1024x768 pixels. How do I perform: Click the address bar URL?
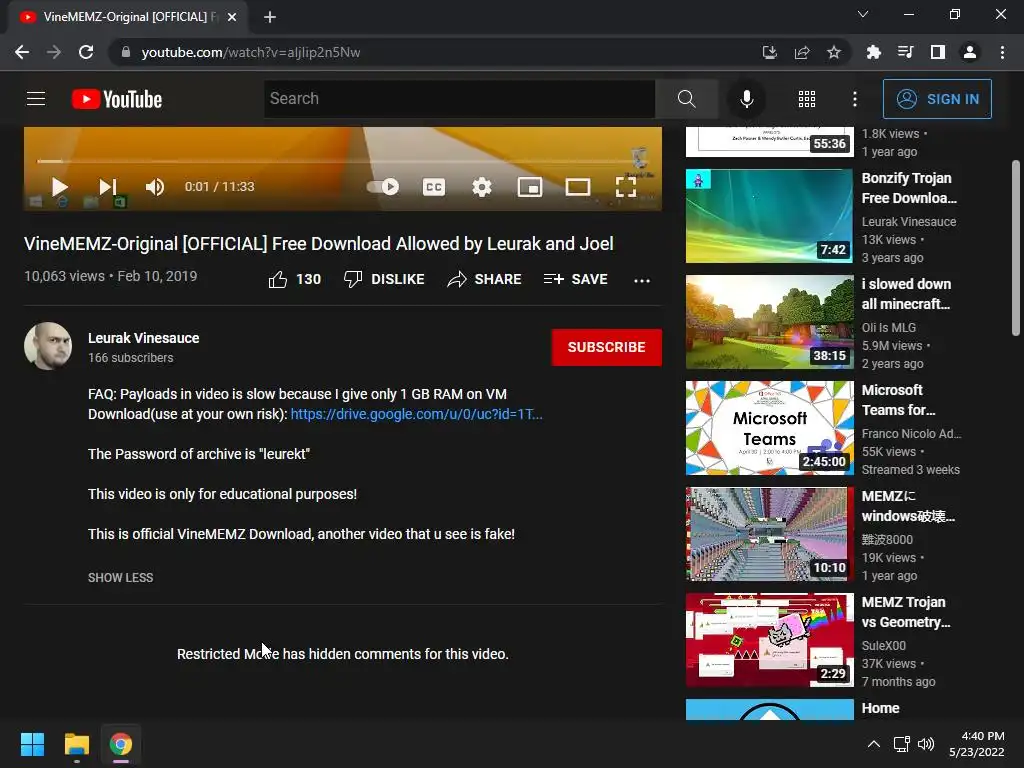pos(251,52)
